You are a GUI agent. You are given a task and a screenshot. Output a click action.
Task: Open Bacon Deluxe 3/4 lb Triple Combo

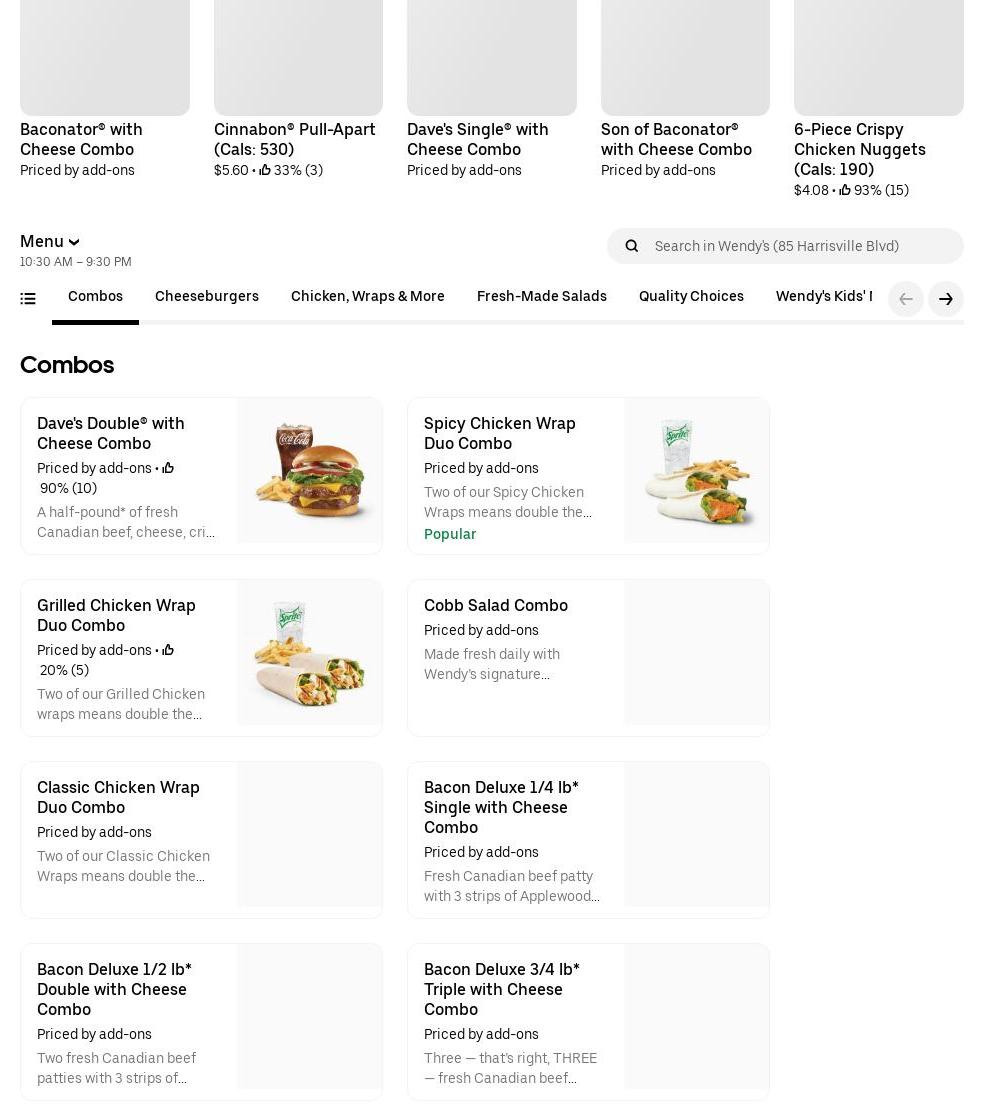pyautogui.click(x=502, y=989)
